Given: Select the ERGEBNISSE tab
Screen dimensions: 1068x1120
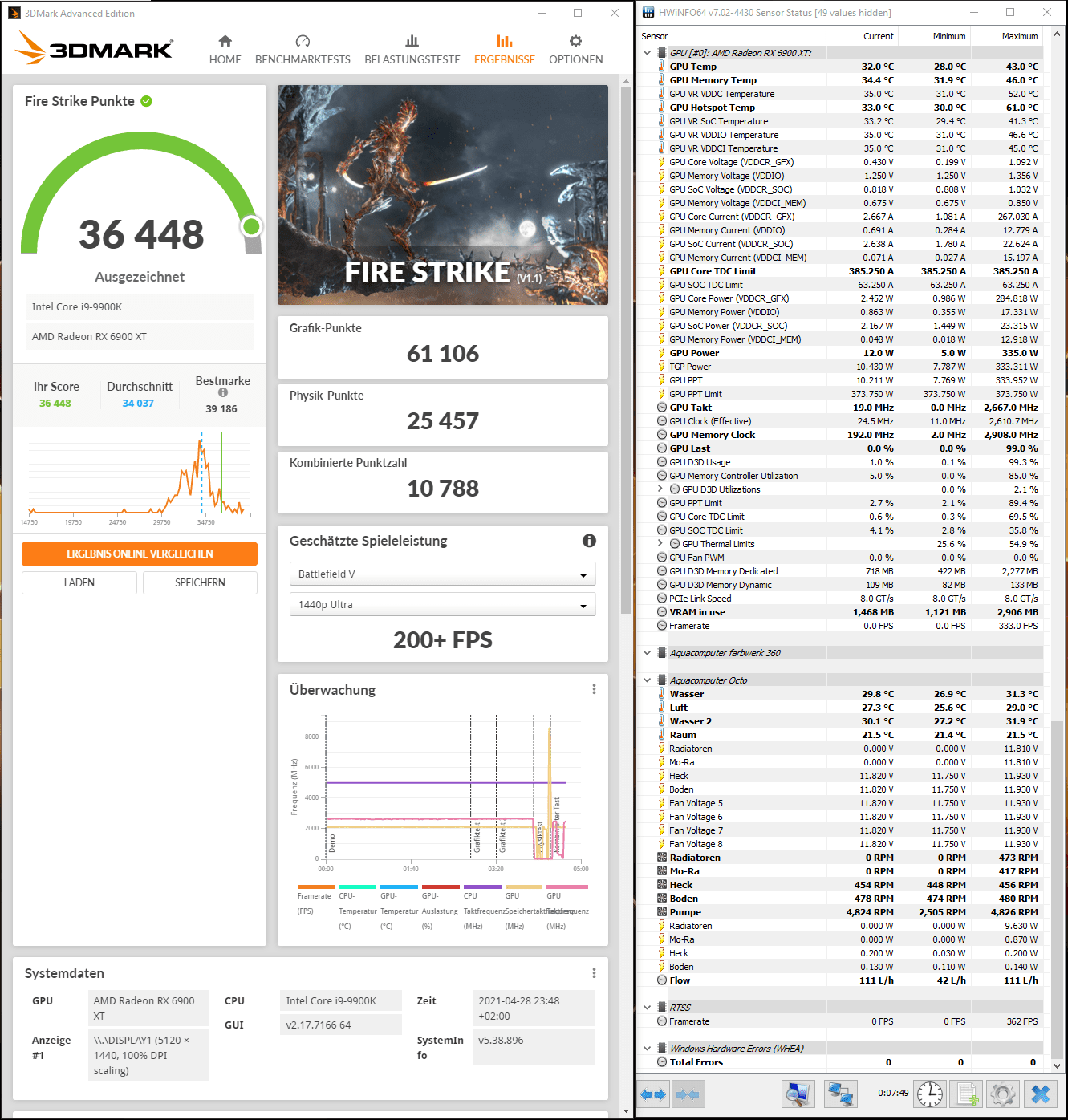Looking at the screenshot, I should pyautogui.click(x=504, y=50).
